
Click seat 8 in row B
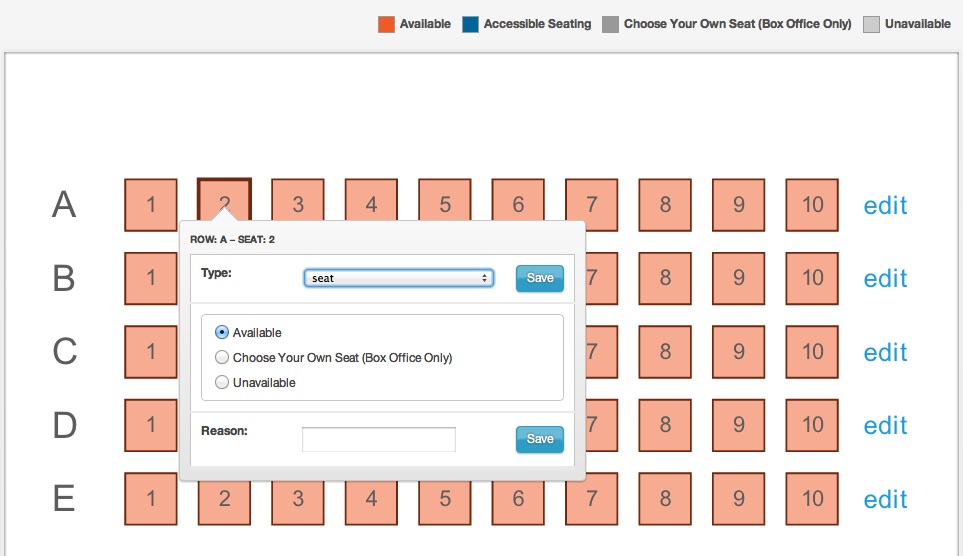[x=665, y=278]
